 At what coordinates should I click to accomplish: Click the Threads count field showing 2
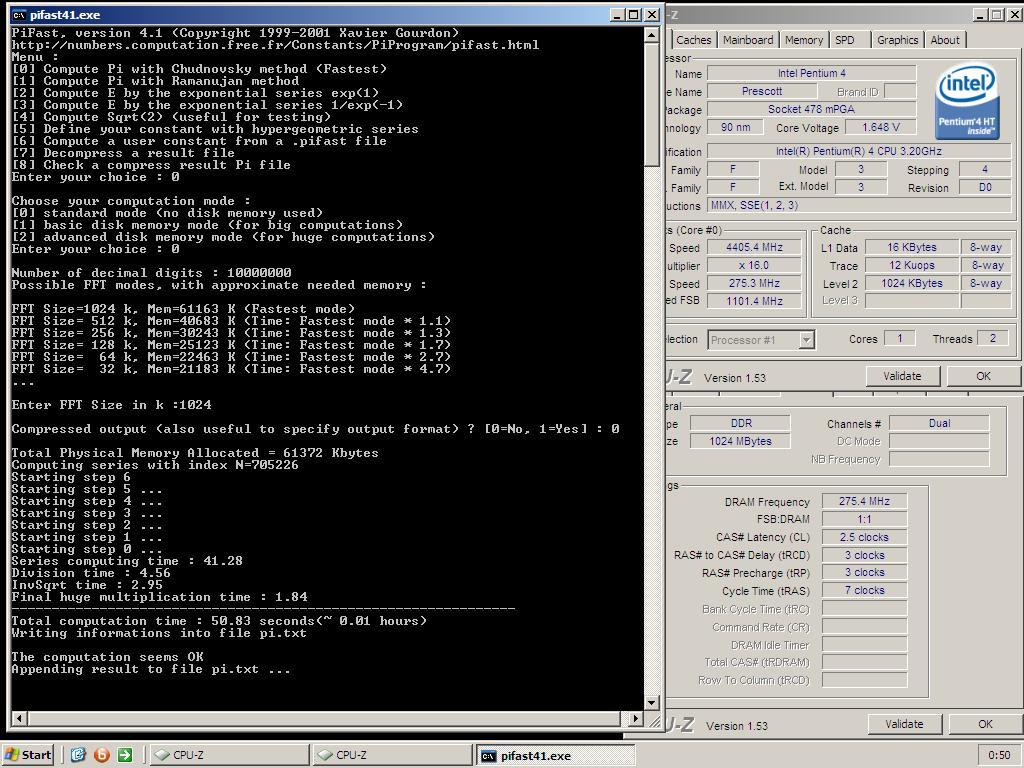[x=993, y=338]
